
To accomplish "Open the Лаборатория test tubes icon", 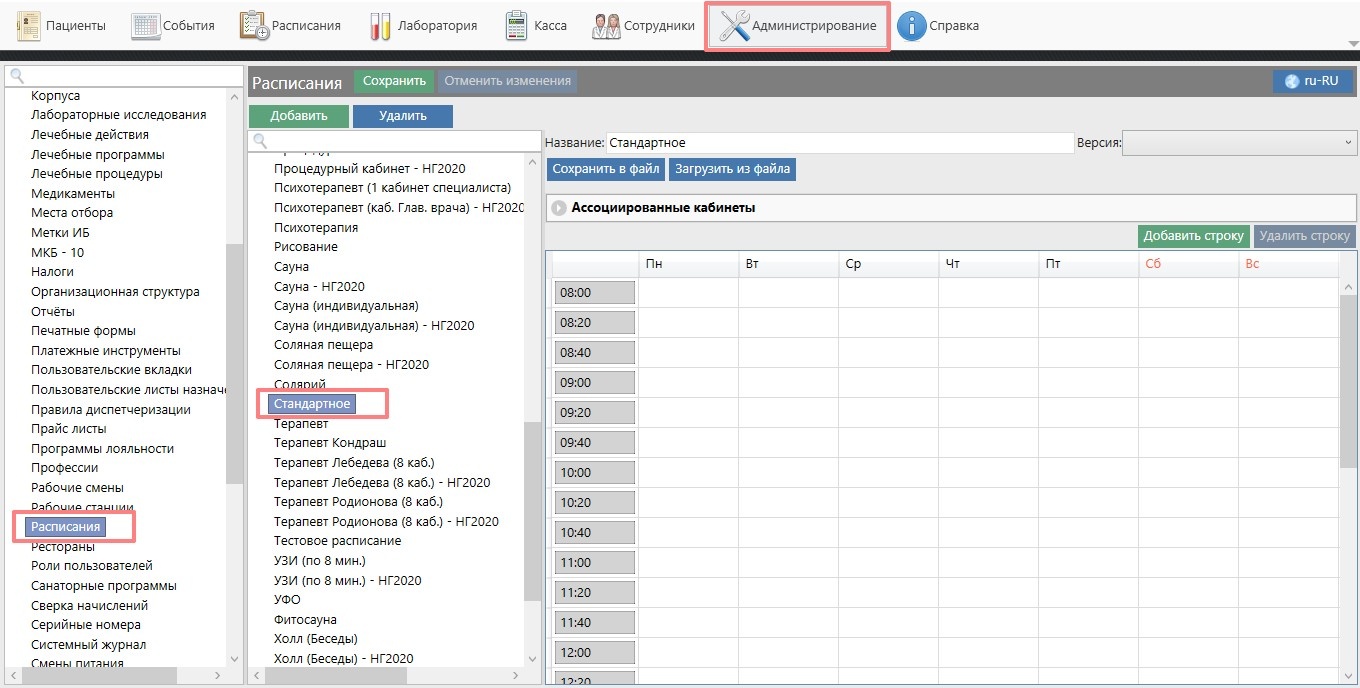I will (380, 26).
